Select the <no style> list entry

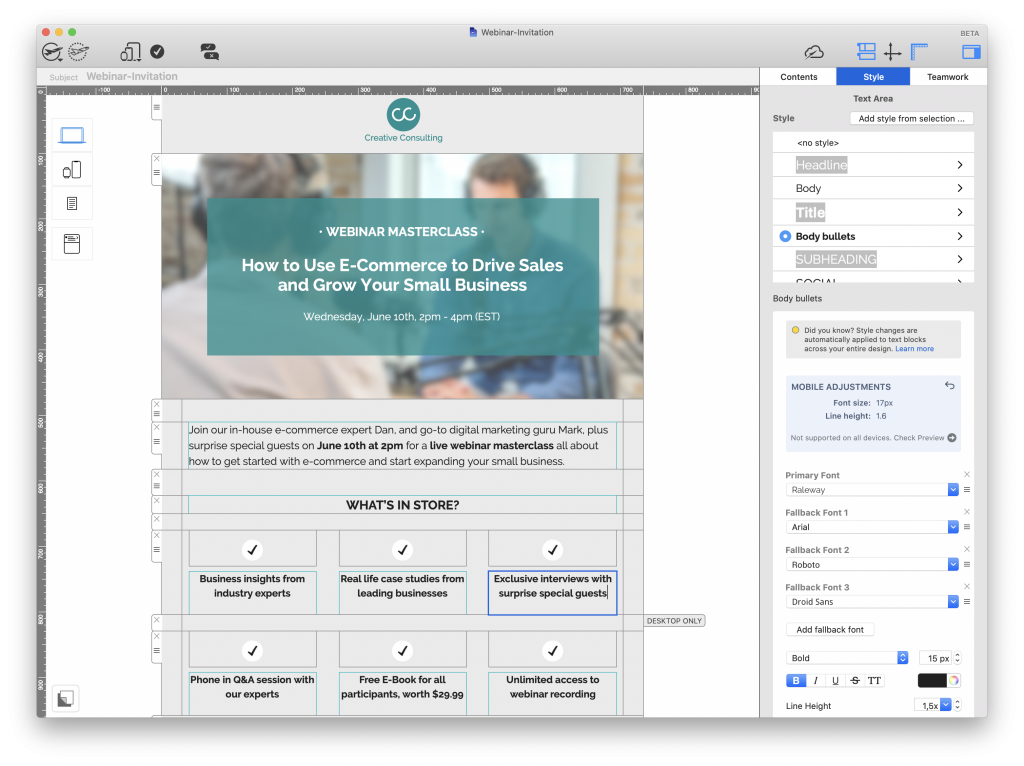[873, 142]
